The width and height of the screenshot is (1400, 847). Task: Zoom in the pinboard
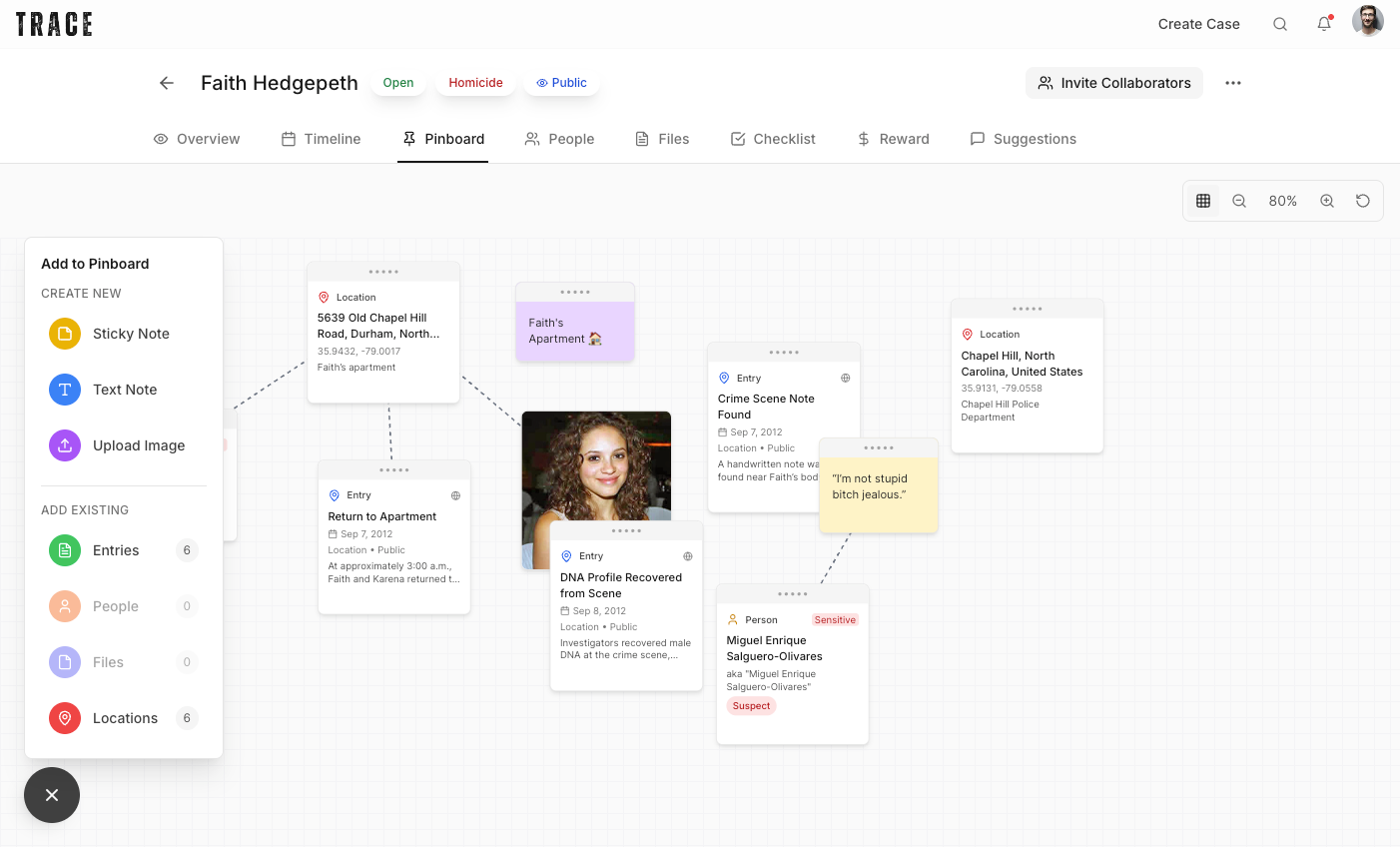pyautogui.click(x=1327, y=201)
